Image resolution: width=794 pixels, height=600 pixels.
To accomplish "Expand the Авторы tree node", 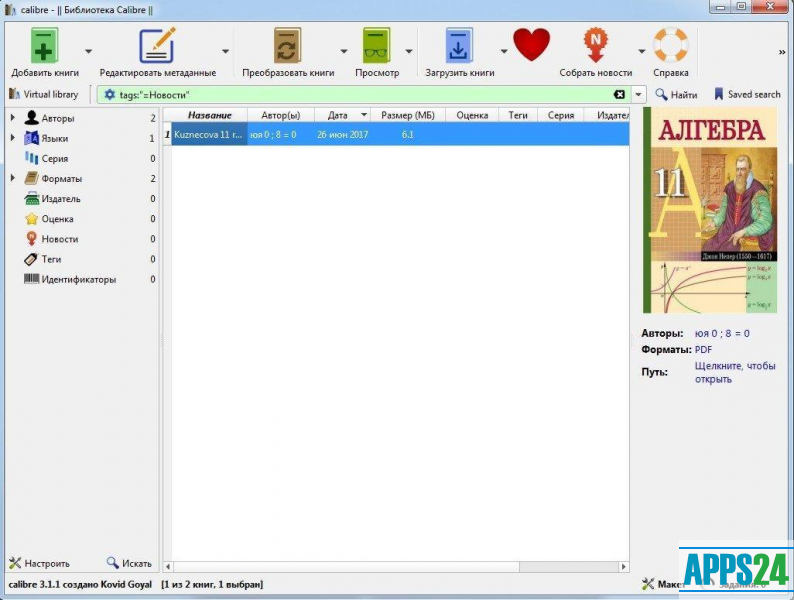I will pyautogui.click(x=13, y=117).
